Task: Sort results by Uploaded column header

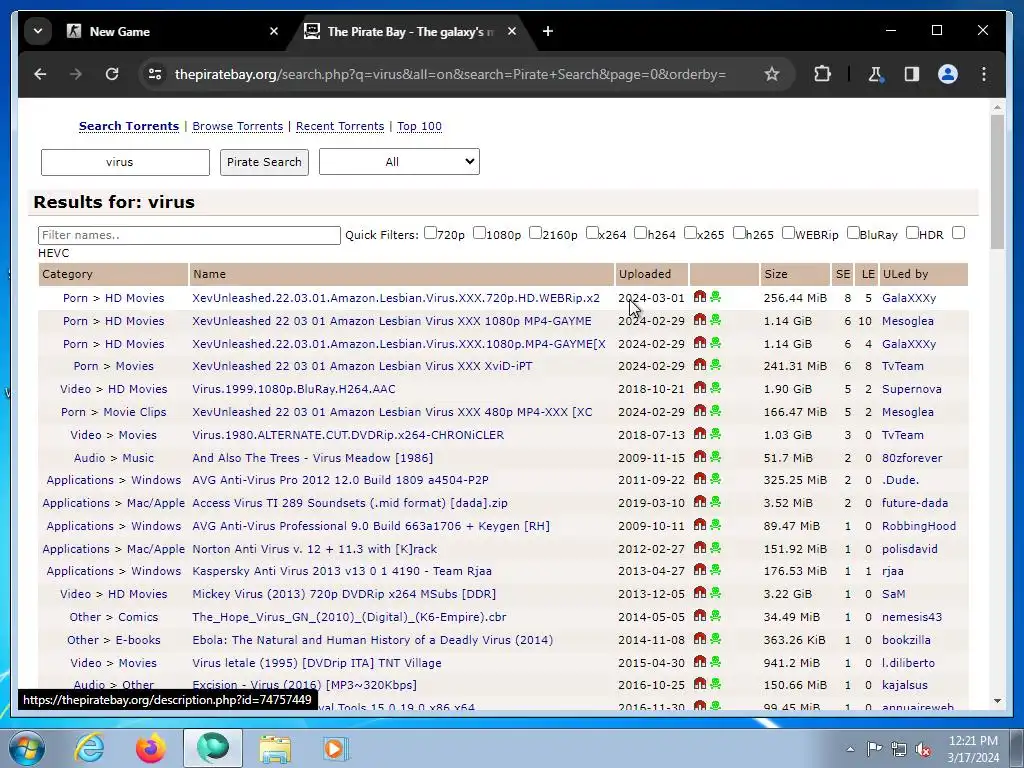Action: 645,274
